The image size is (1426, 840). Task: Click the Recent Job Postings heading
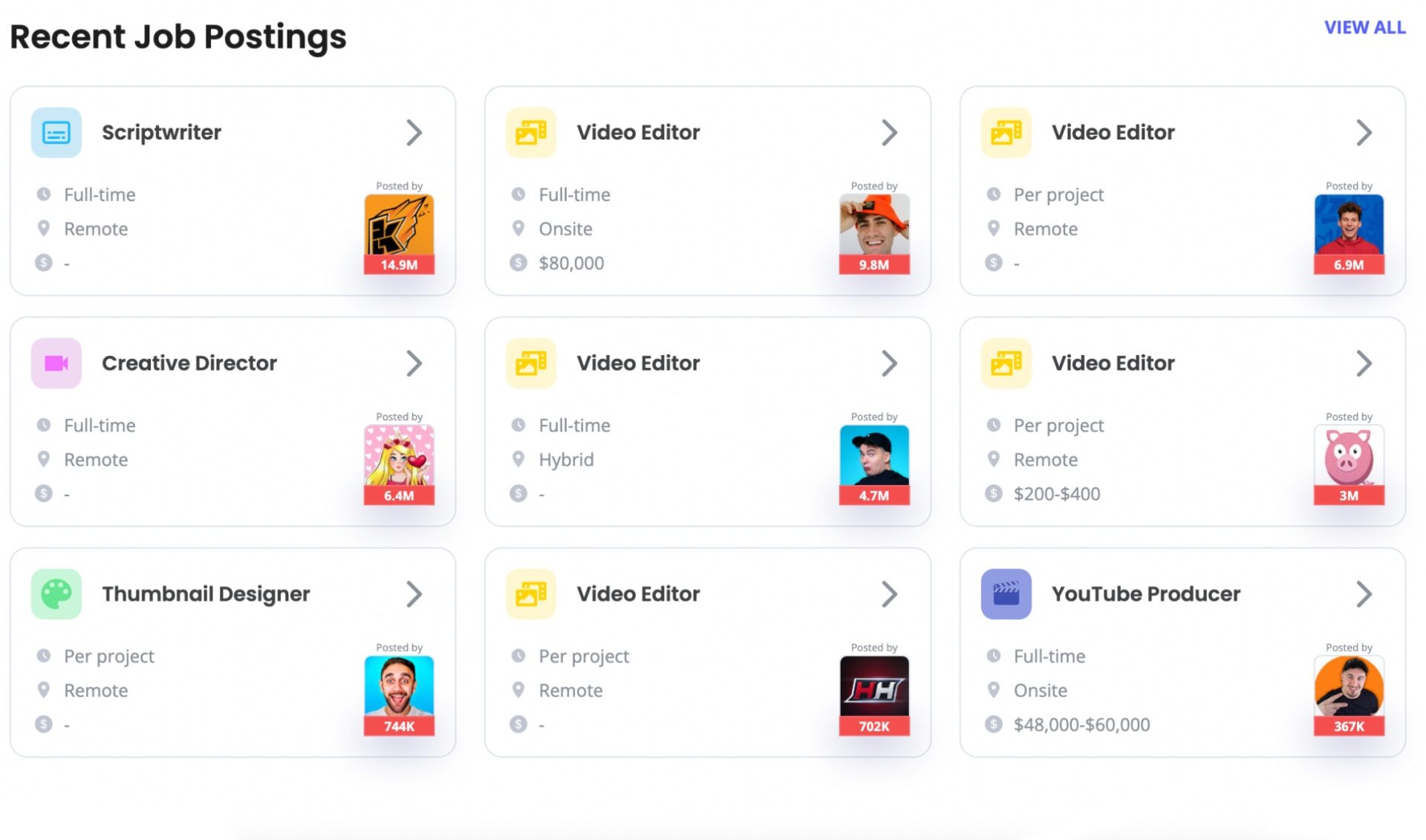coord(178,36)
